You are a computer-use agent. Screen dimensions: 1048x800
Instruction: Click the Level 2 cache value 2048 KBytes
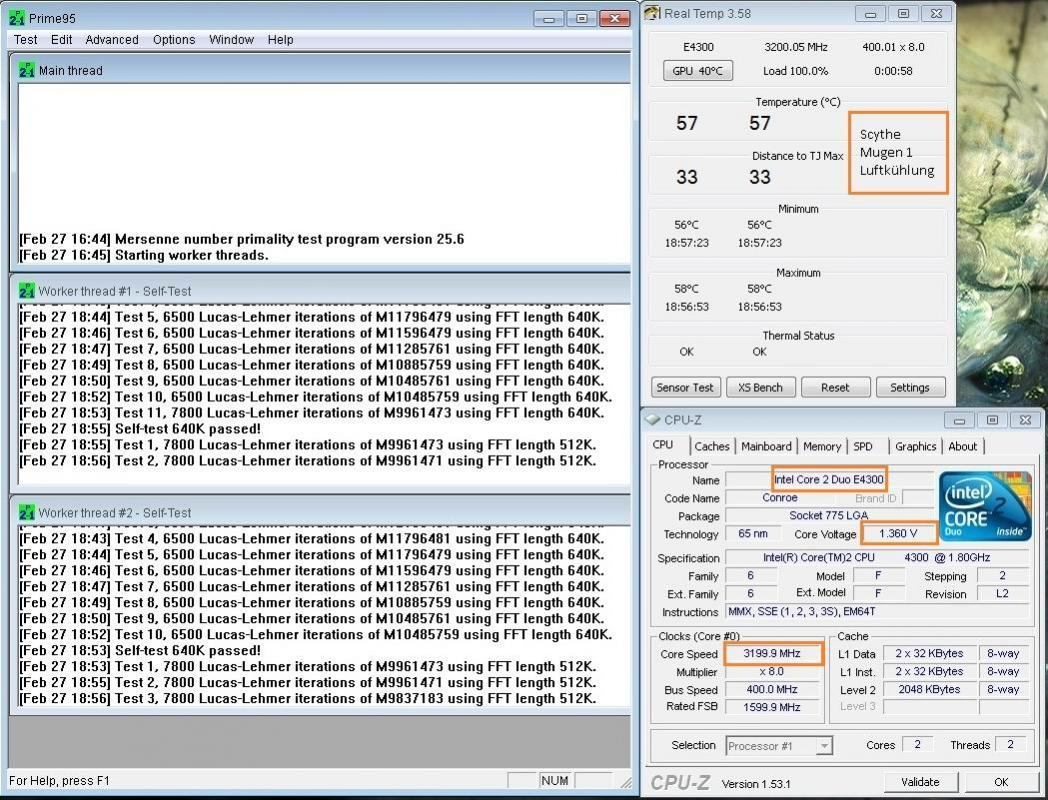tap(929, 689)
